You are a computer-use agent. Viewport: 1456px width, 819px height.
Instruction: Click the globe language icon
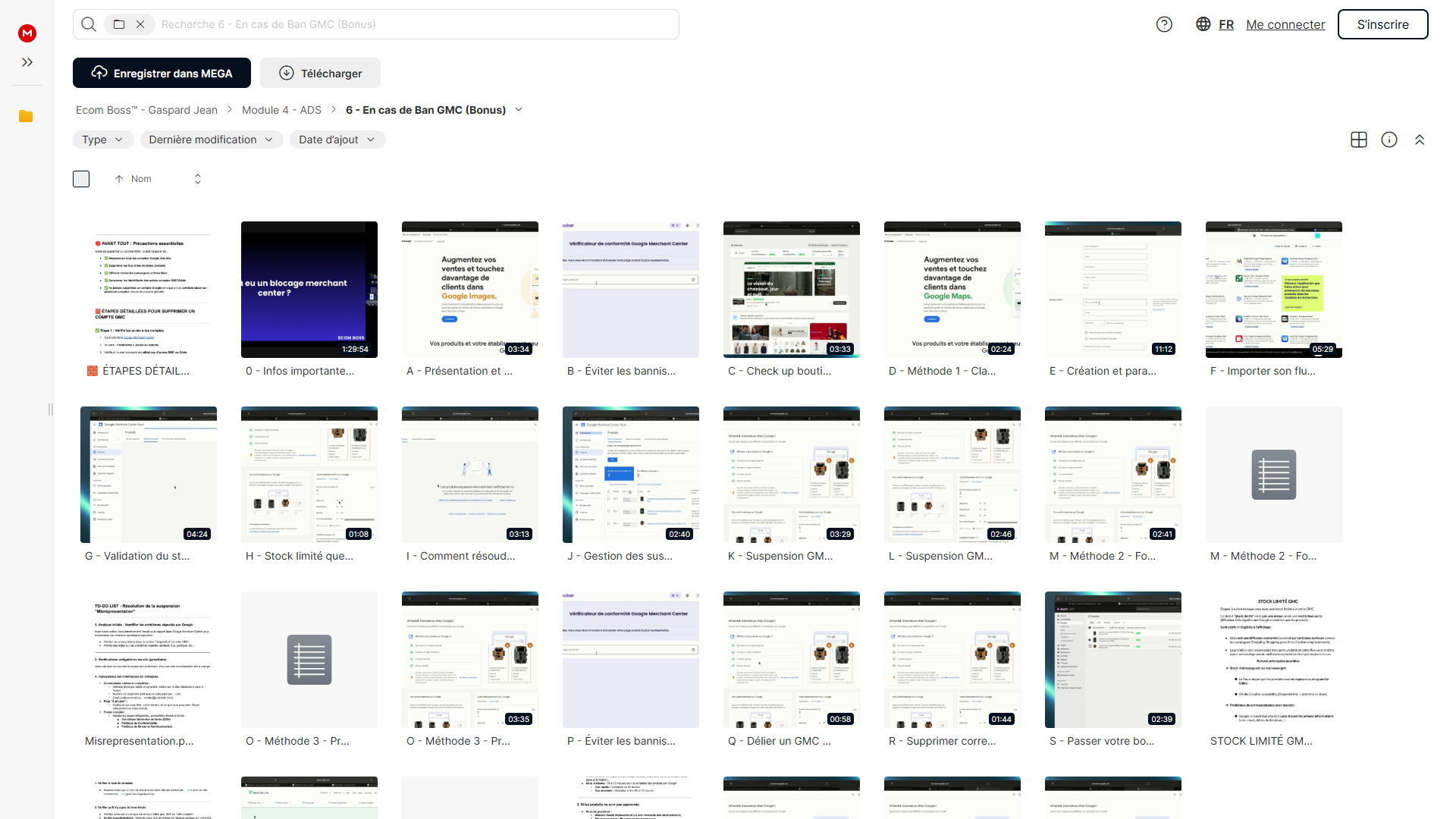(x=1203, y=24)
